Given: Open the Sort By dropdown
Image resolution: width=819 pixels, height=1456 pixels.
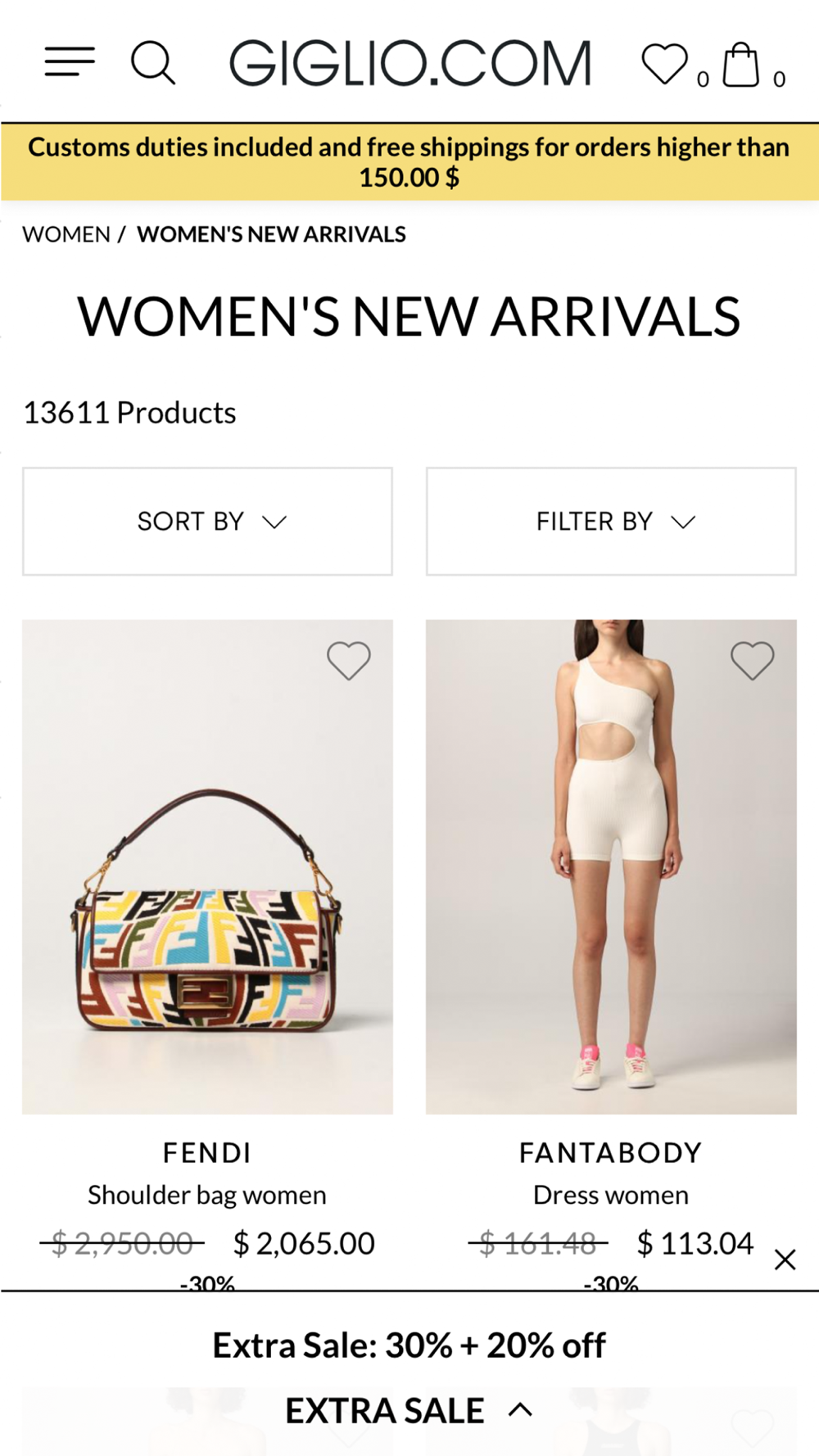Looking at the screenshot, I should coord(207,522).
